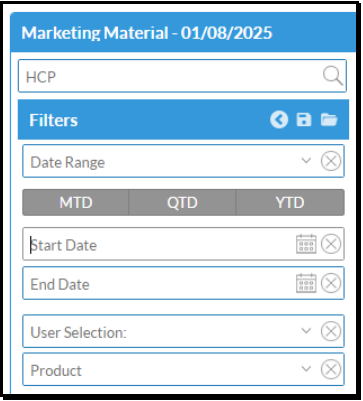Clear the Start Date field

(x=331, y=244)
